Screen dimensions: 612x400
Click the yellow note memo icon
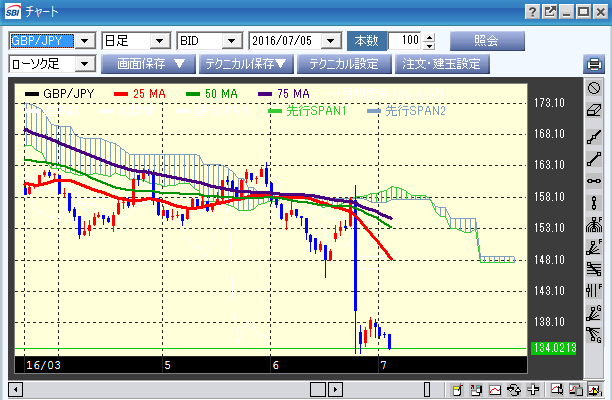[457, 389]
